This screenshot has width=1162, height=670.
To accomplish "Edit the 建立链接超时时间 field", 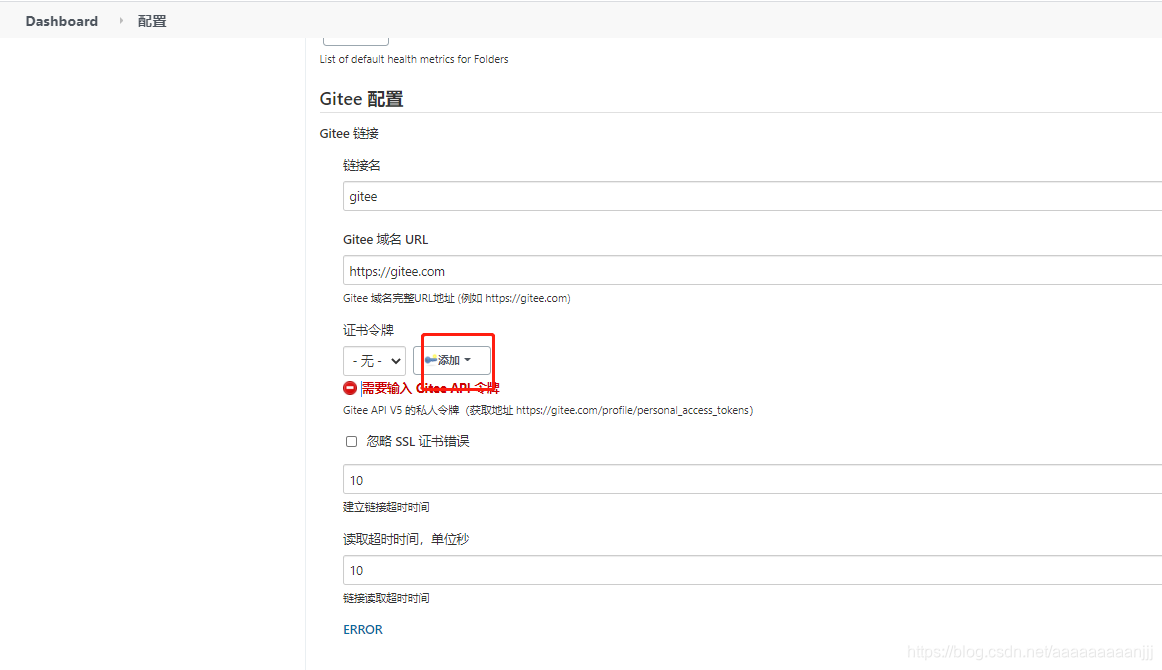I will coord(751,480).
